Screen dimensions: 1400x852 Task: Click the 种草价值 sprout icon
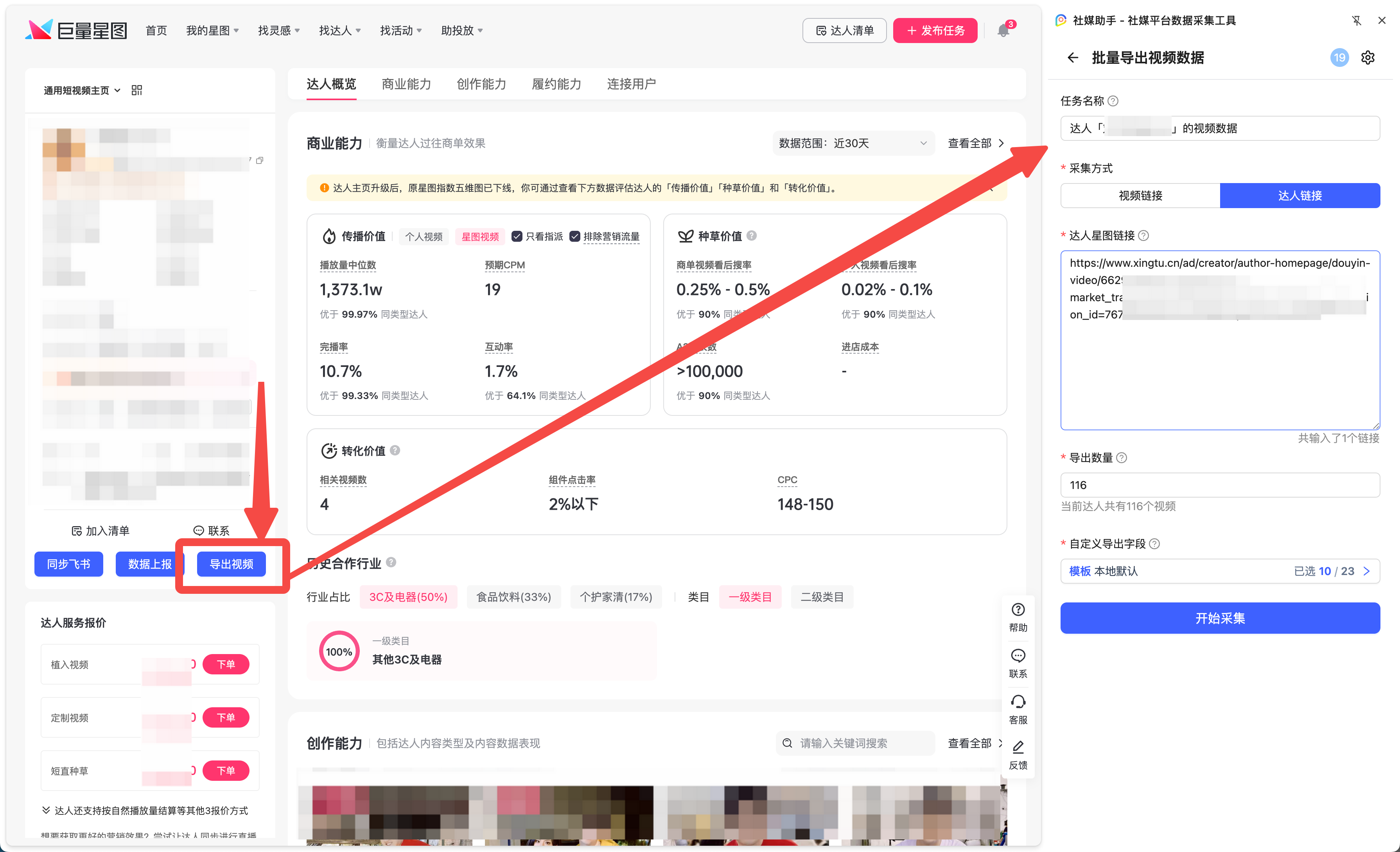pyautogui.click(x=685, y=236)
